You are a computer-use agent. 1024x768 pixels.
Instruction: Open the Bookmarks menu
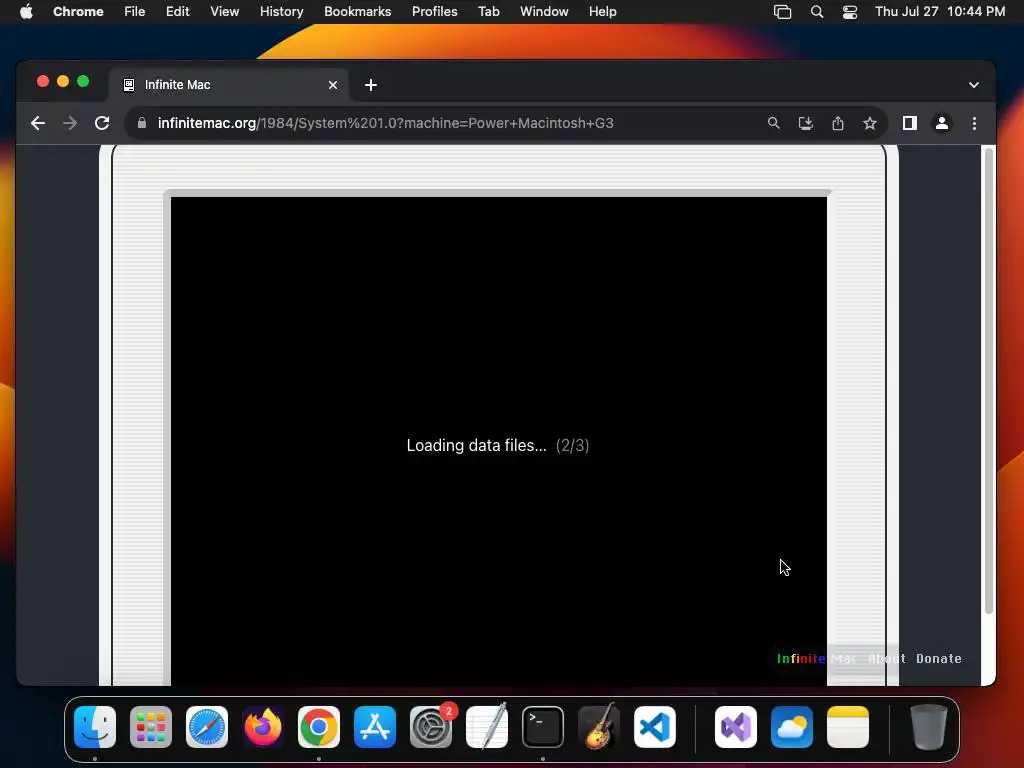pos(357,12)
